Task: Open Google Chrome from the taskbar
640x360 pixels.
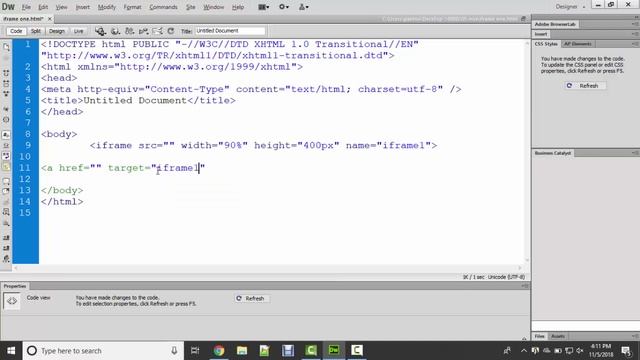Action: click(x=219, y=351)
